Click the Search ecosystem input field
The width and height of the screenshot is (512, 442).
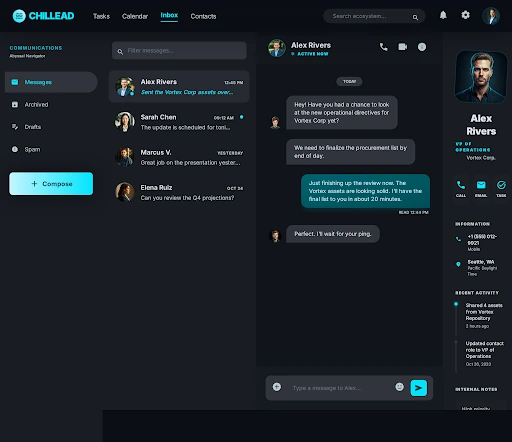[x=374, y=16]
